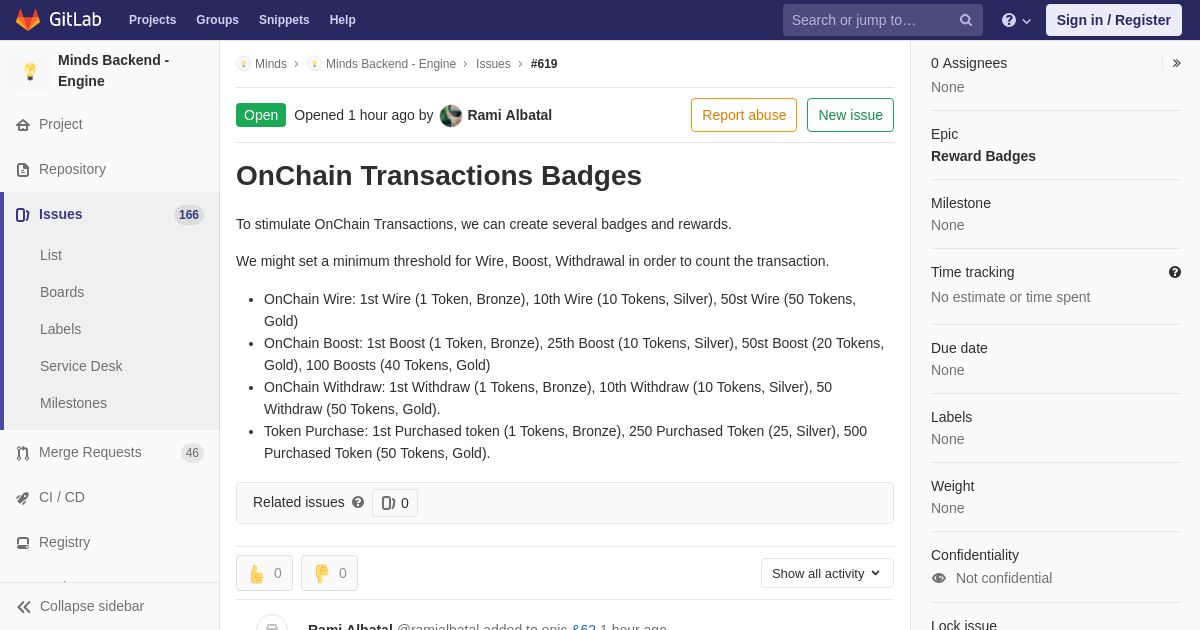Click the time tracking help icon

tap(1175, 272)
